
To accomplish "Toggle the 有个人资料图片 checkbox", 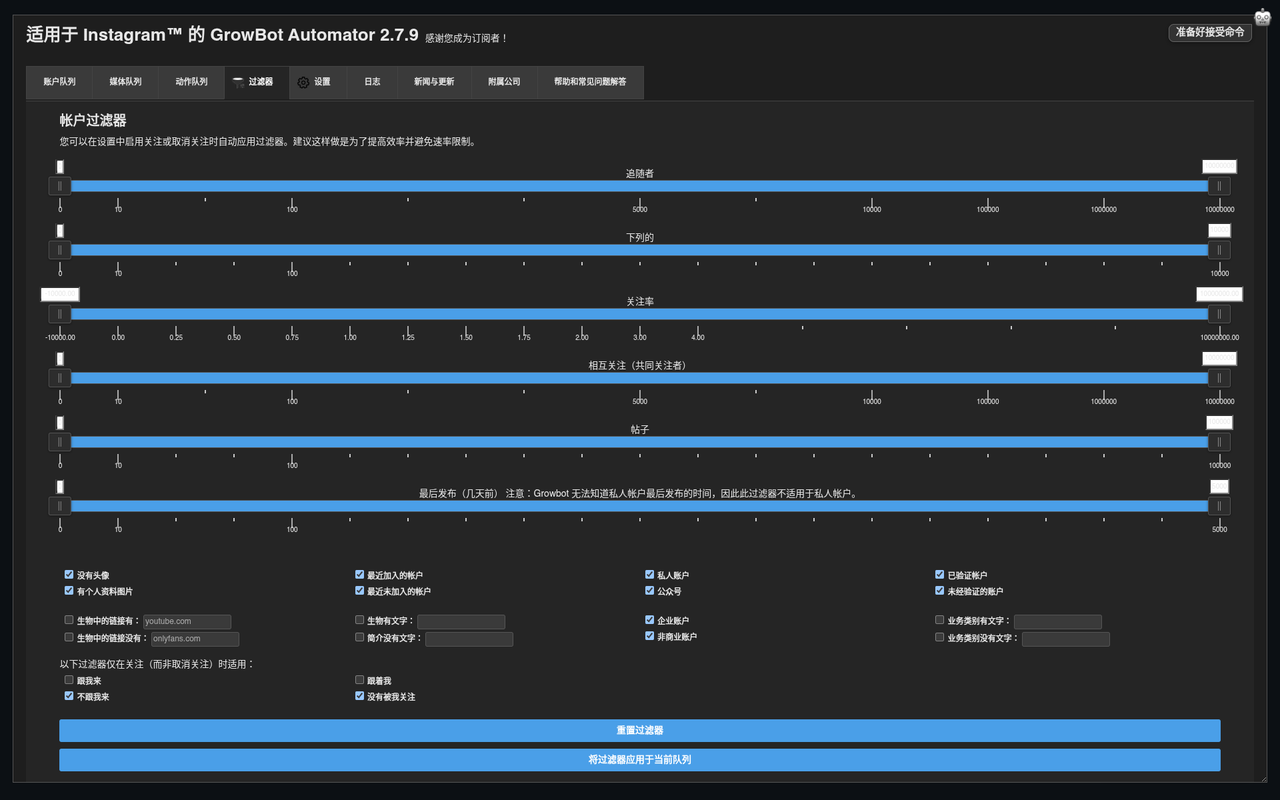I will tap(69, 591).
